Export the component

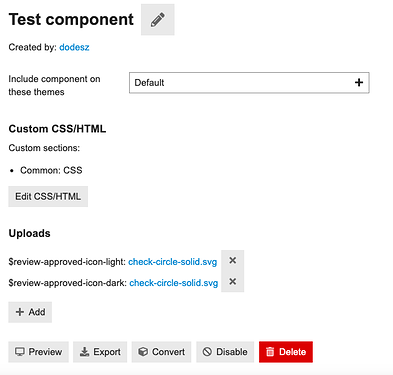pos(100,352)
